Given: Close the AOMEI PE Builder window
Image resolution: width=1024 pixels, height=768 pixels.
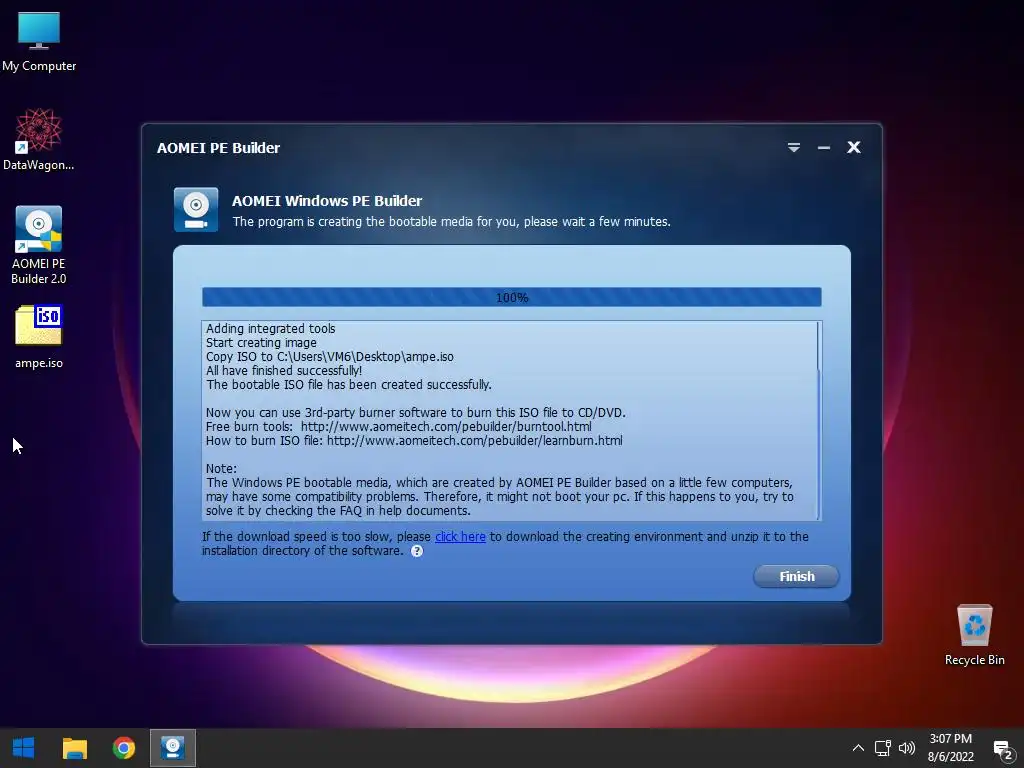Looking at the screenshot, I should pos(854,148).
